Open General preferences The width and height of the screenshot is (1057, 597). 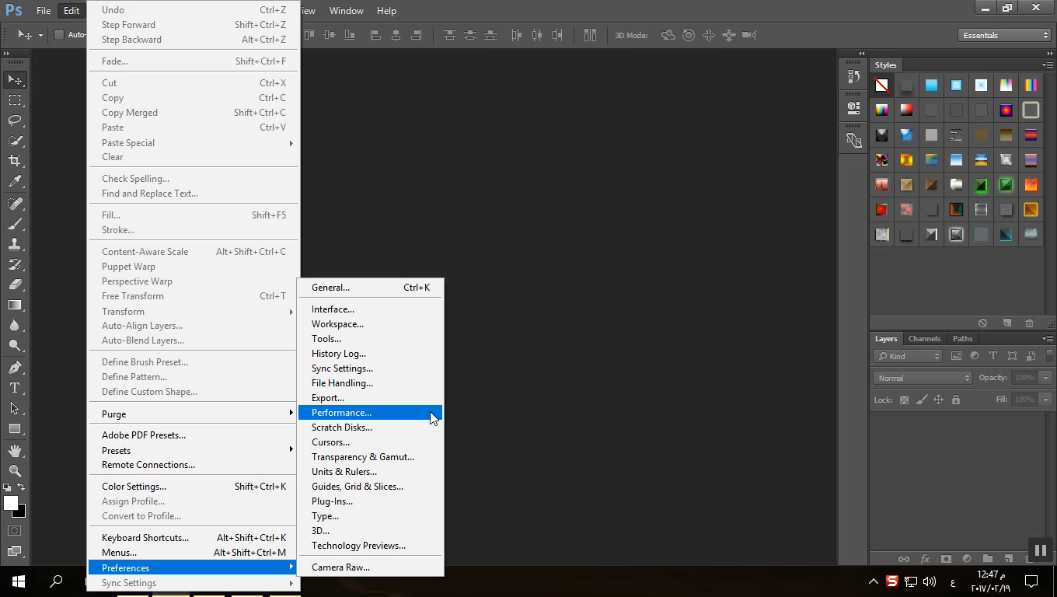click(x=370, y=287)
